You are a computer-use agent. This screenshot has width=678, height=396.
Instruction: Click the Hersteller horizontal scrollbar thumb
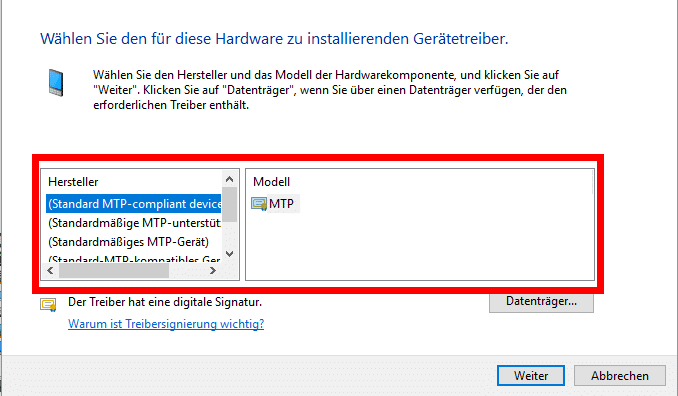(x=114, y=271)
